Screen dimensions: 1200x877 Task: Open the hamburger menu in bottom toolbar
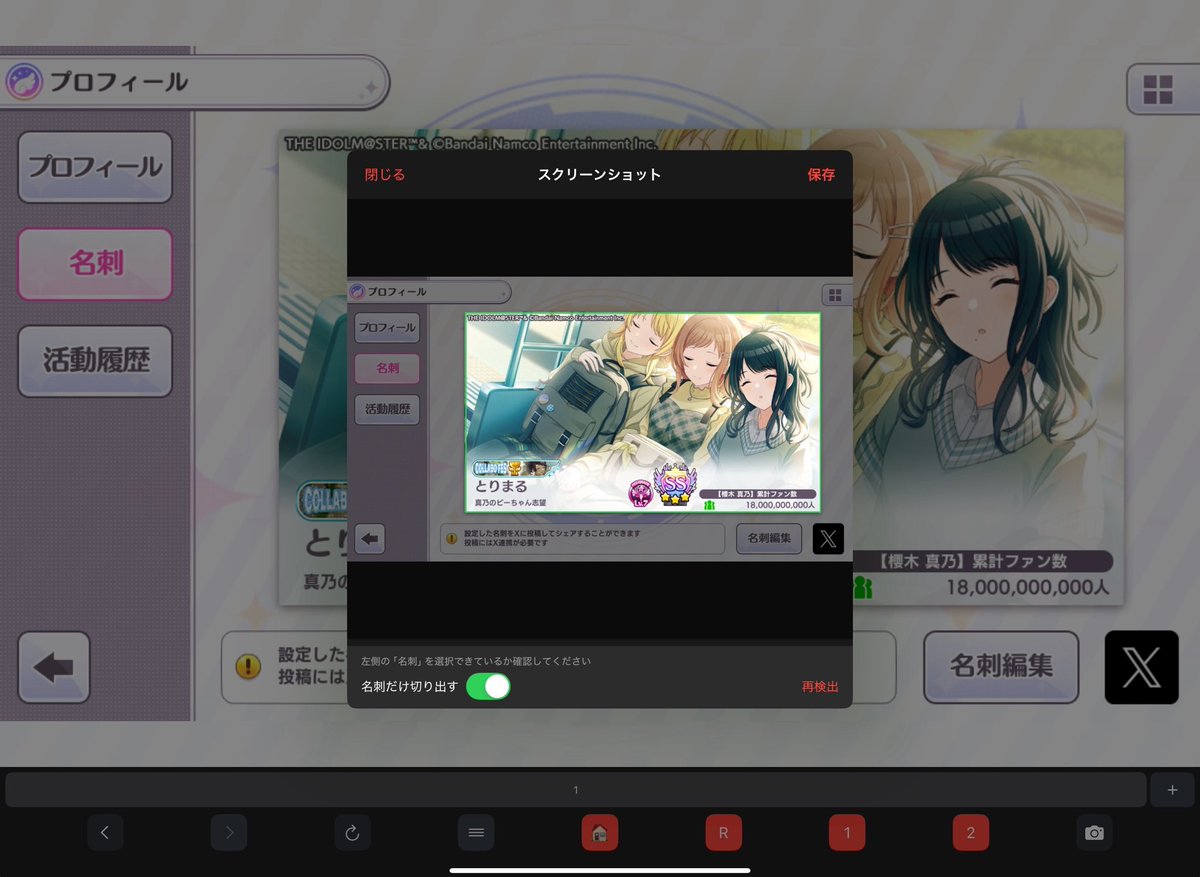[476, 833]
